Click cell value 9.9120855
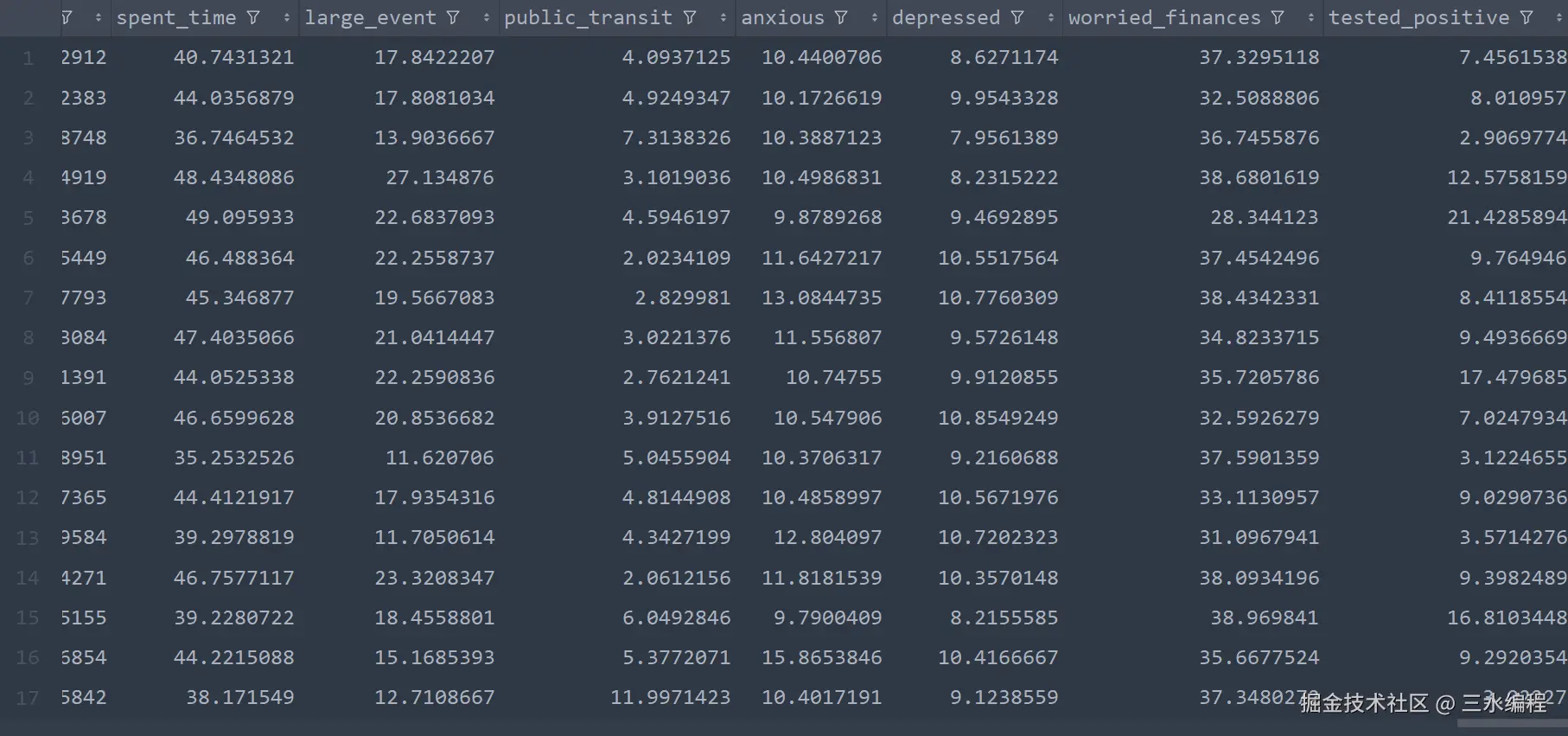 [1004, 377]
